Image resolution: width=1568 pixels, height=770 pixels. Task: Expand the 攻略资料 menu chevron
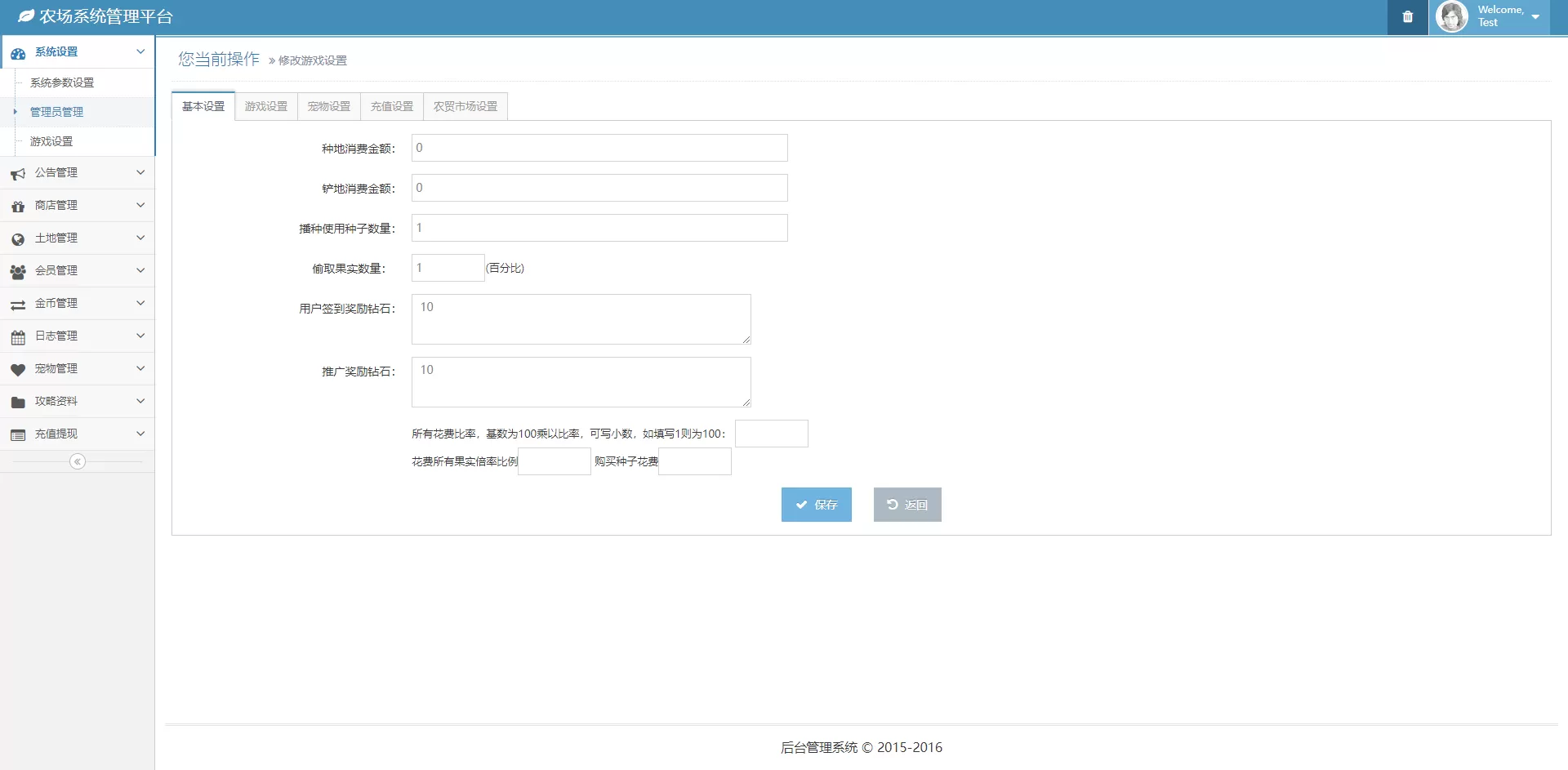coord(140,402)
